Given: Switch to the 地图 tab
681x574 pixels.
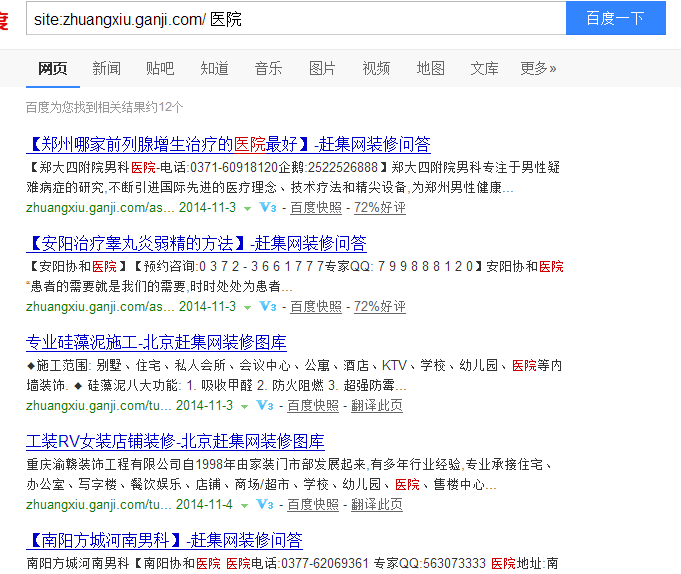Looking at the screenshot, I should [x=430, y=69].
